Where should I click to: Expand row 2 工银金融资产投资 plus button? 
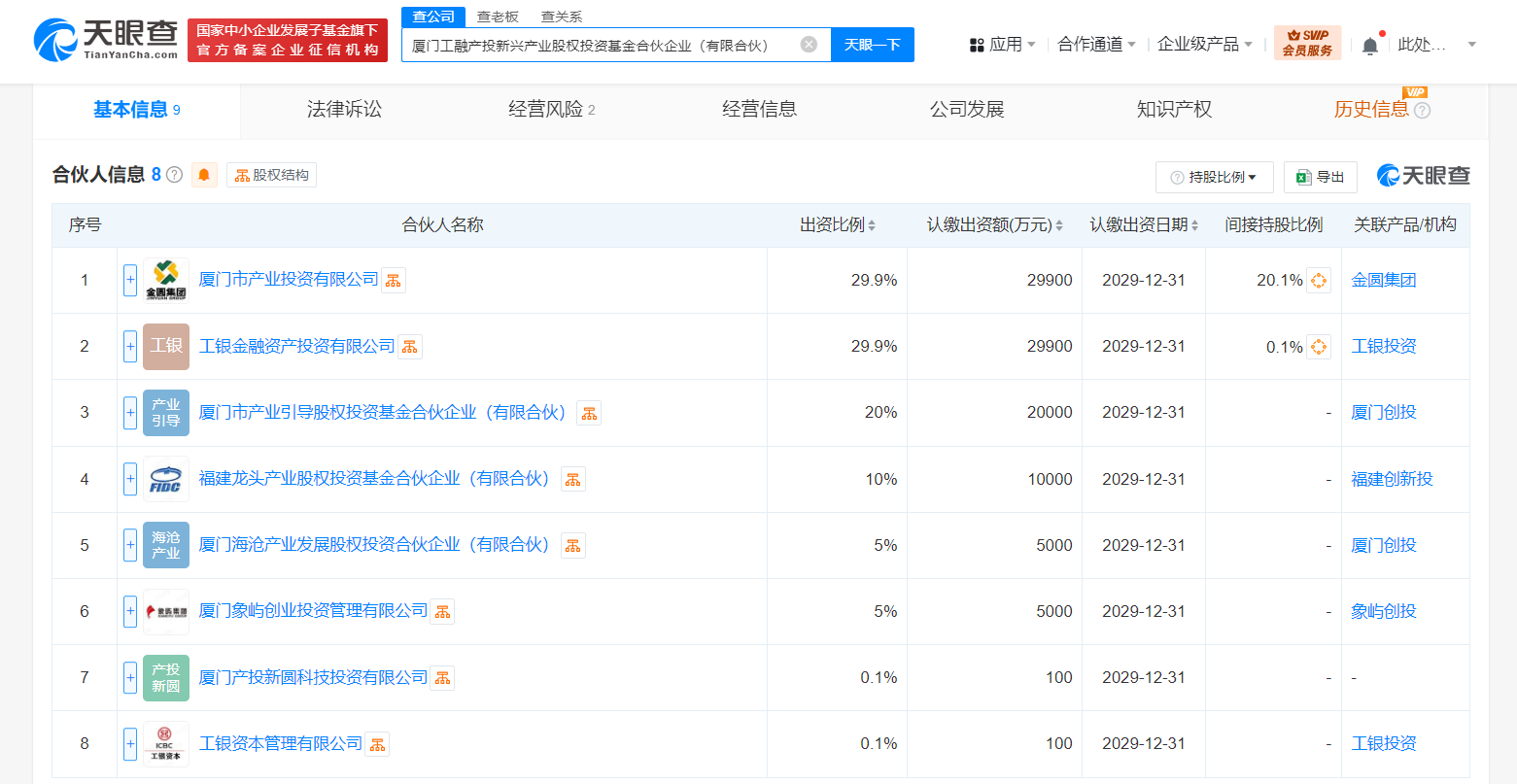pos(130,347)
